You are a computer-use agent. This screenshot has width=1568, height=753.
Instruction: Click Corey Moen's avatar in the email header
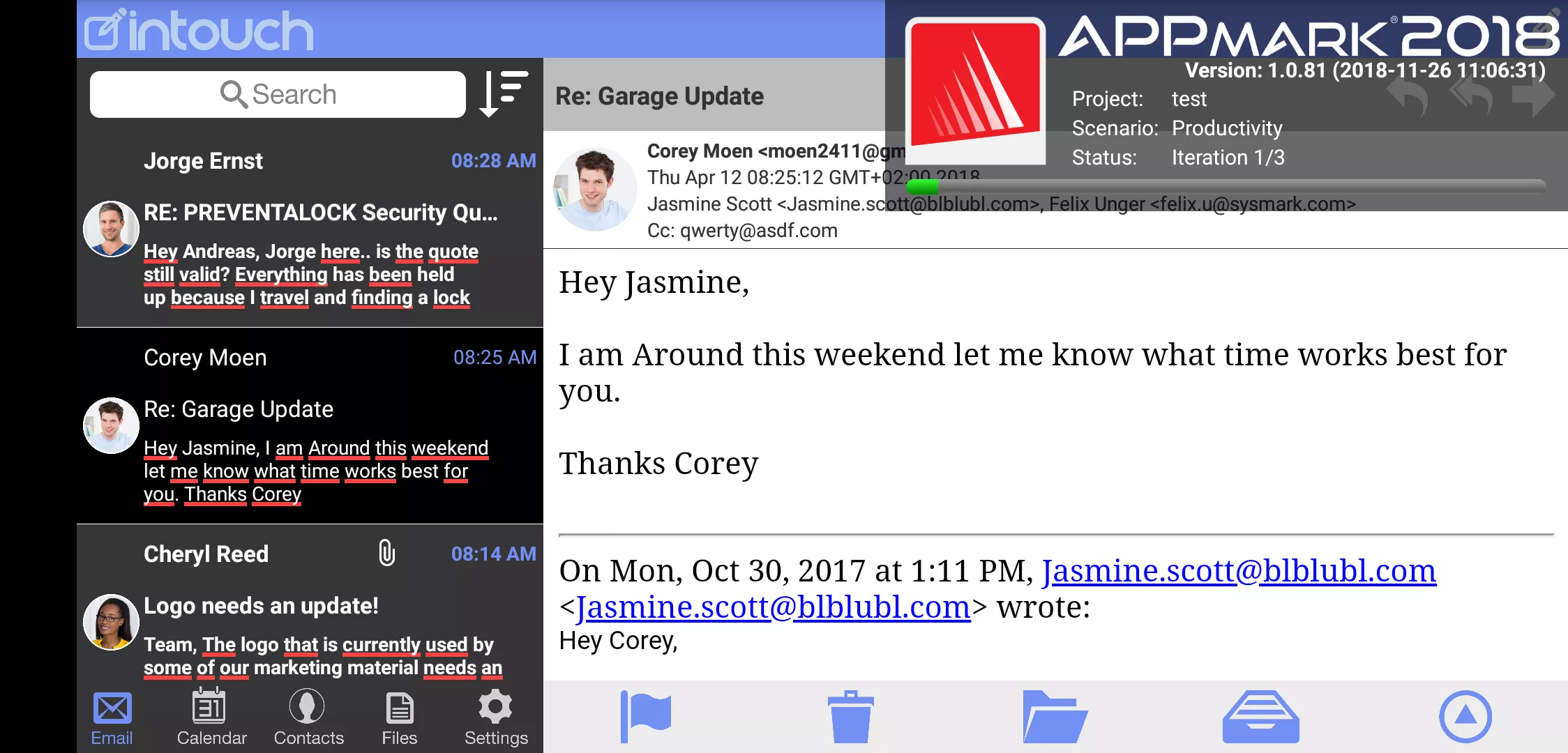[594, 190]
